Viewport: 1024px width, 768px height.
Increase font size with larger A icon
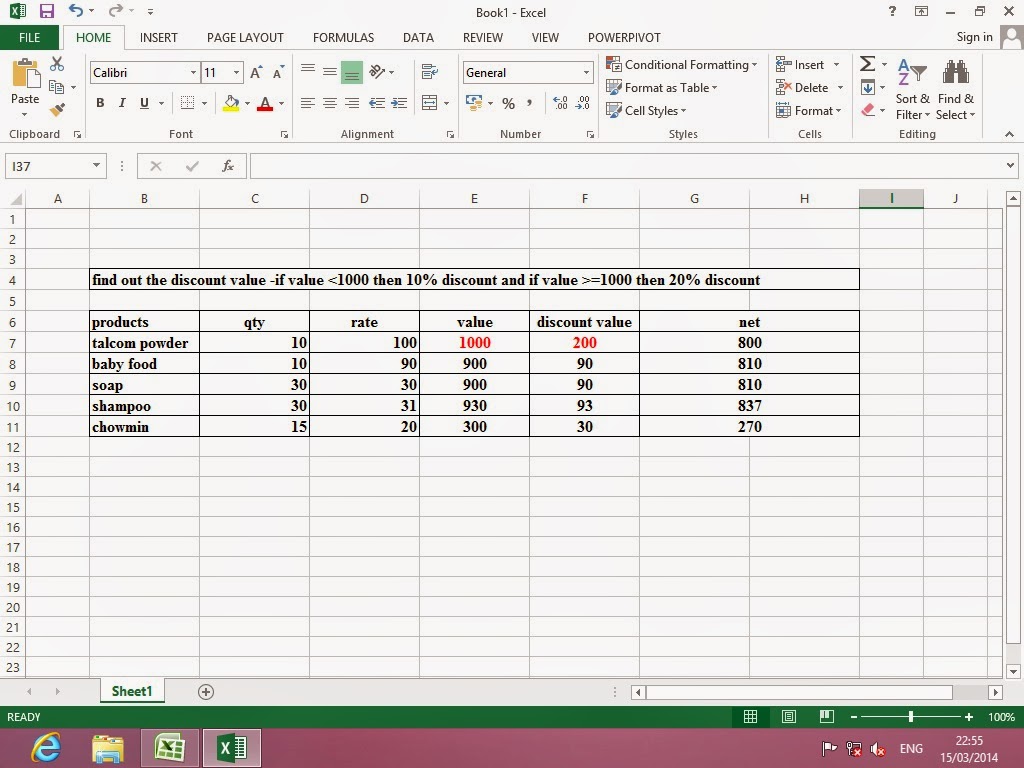click(256, 72)
